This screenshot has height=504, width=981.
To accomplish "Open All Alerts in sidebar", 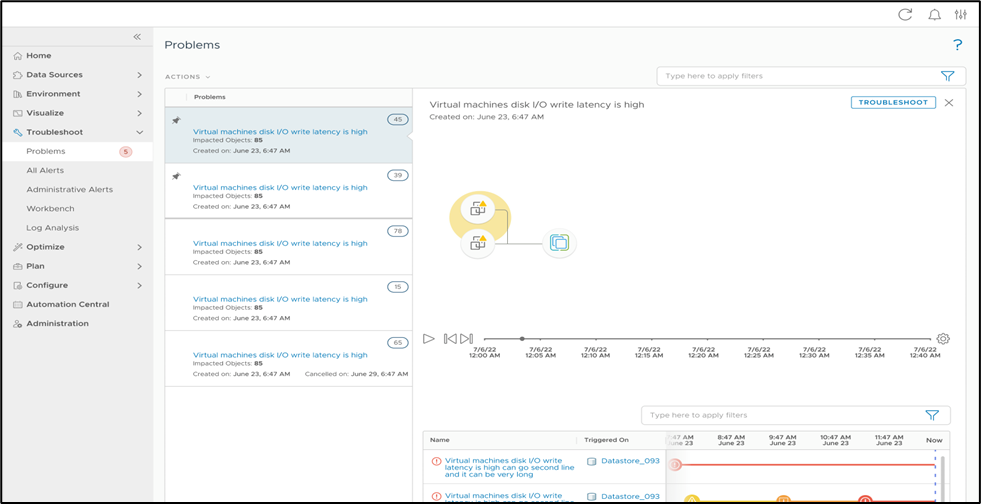I will [x=45, y=171].
